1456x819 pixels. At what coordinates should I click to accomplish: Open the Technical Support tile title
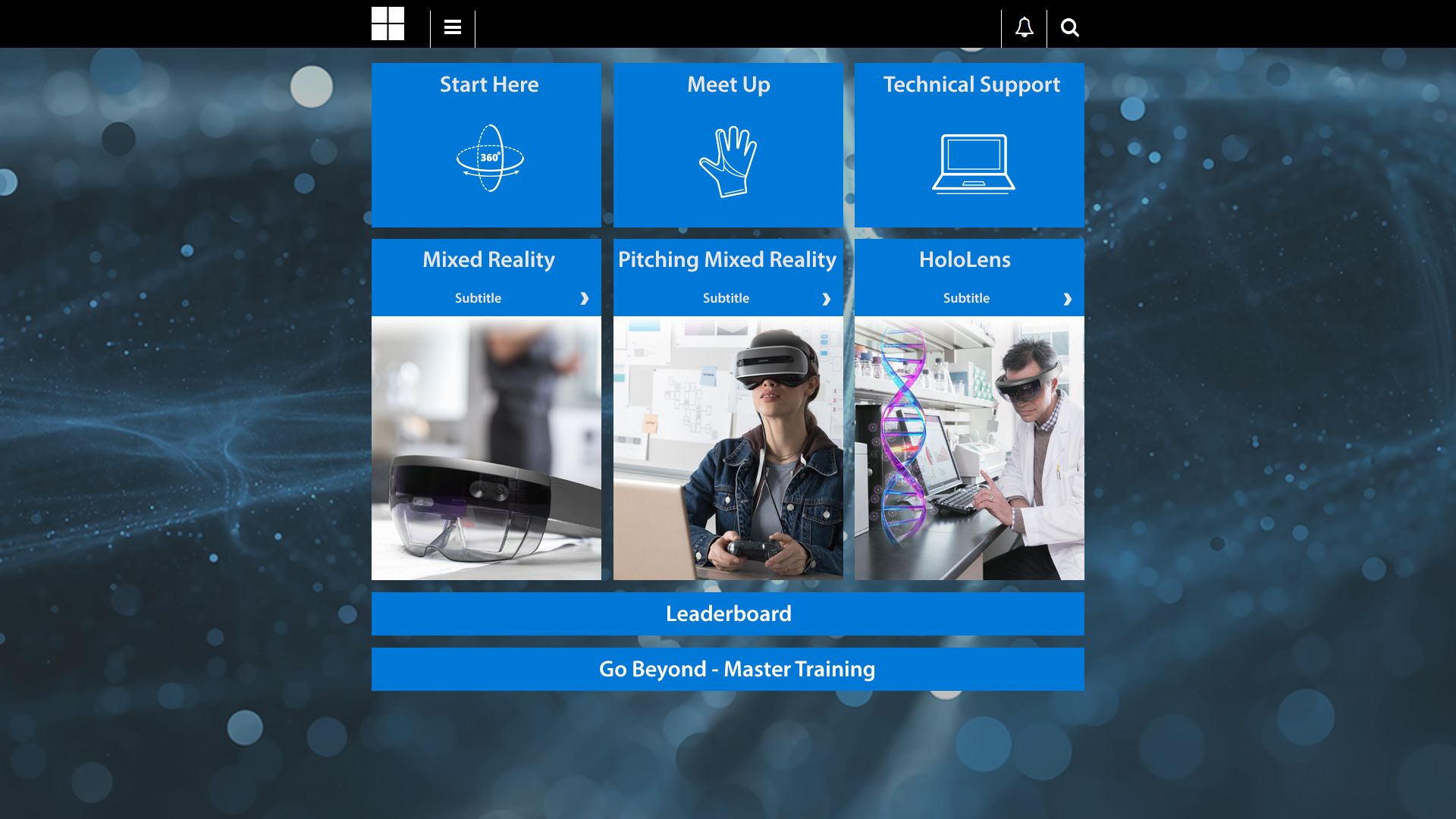(971, 85)
